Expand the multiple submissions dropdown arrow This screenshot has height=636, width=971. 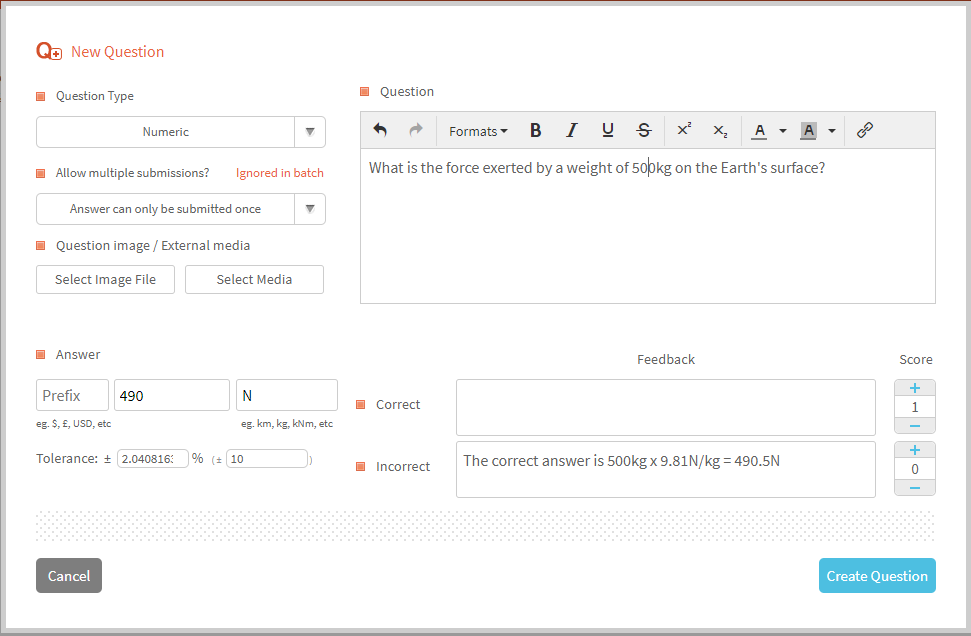pyautogui.click(x=310, y=209)
